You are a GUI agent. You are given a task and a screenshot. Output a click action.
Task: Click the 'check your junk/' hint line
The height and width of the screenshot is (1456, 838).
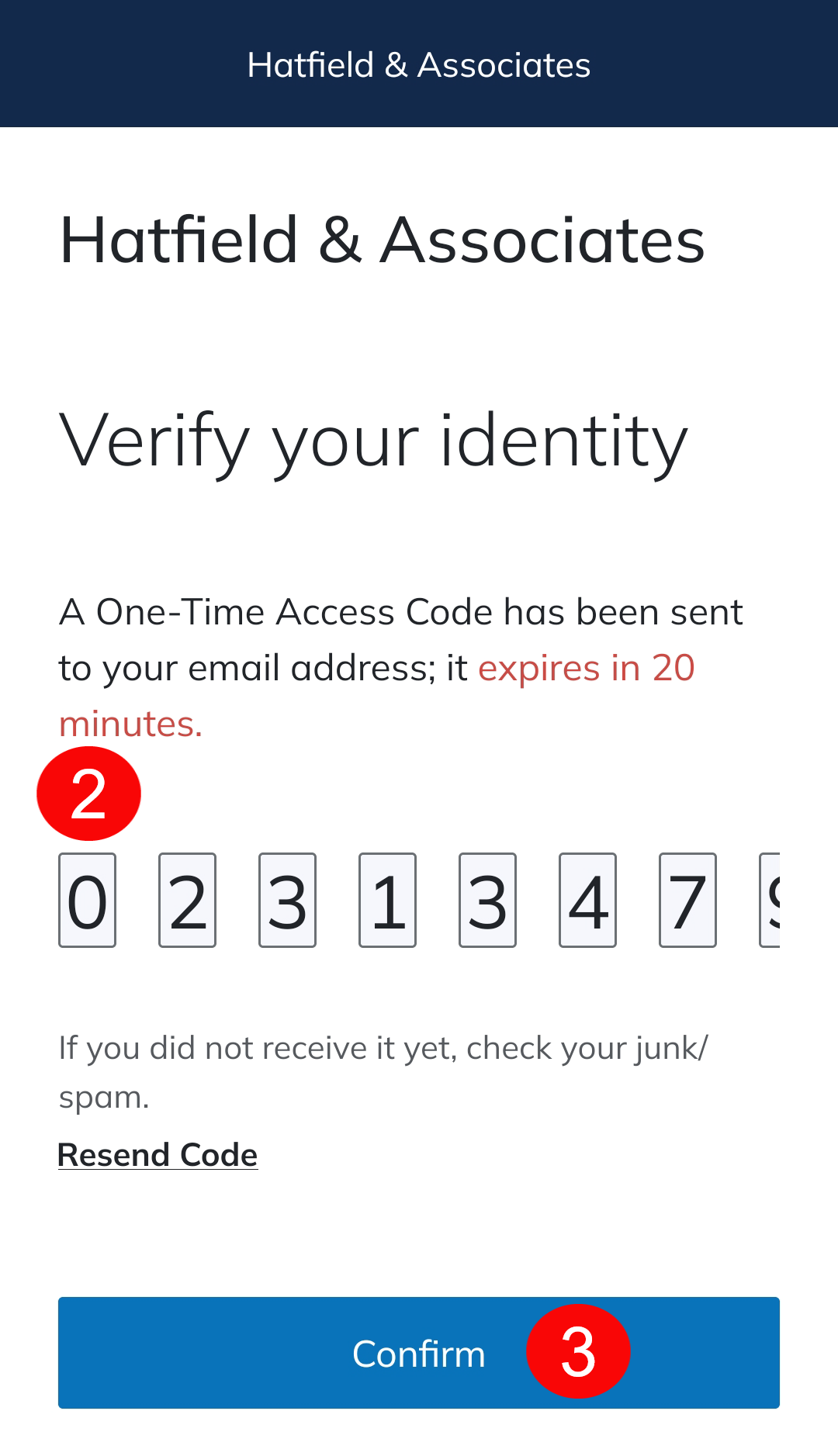tap(587, 1048)
